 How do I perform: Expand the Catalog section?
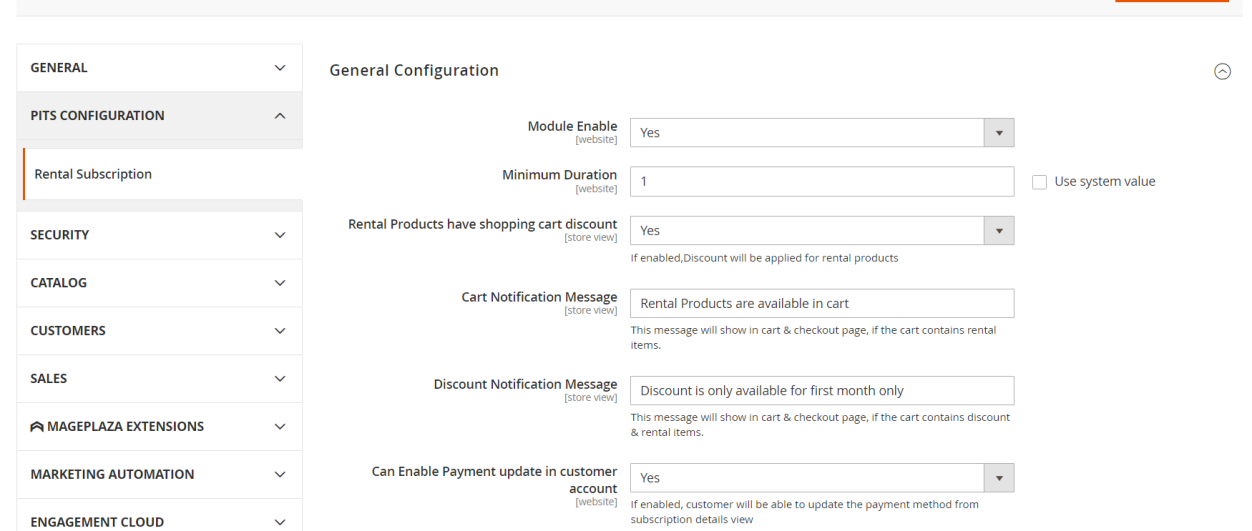[x=159, y=283]
